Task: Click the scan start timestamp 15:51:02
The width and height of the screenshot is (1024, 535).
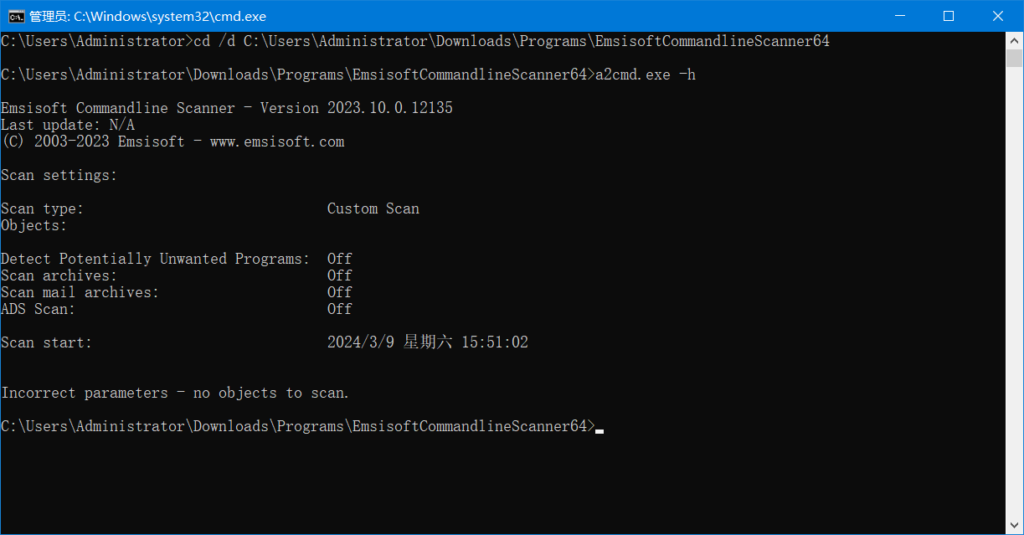Action: pos(494,342)
